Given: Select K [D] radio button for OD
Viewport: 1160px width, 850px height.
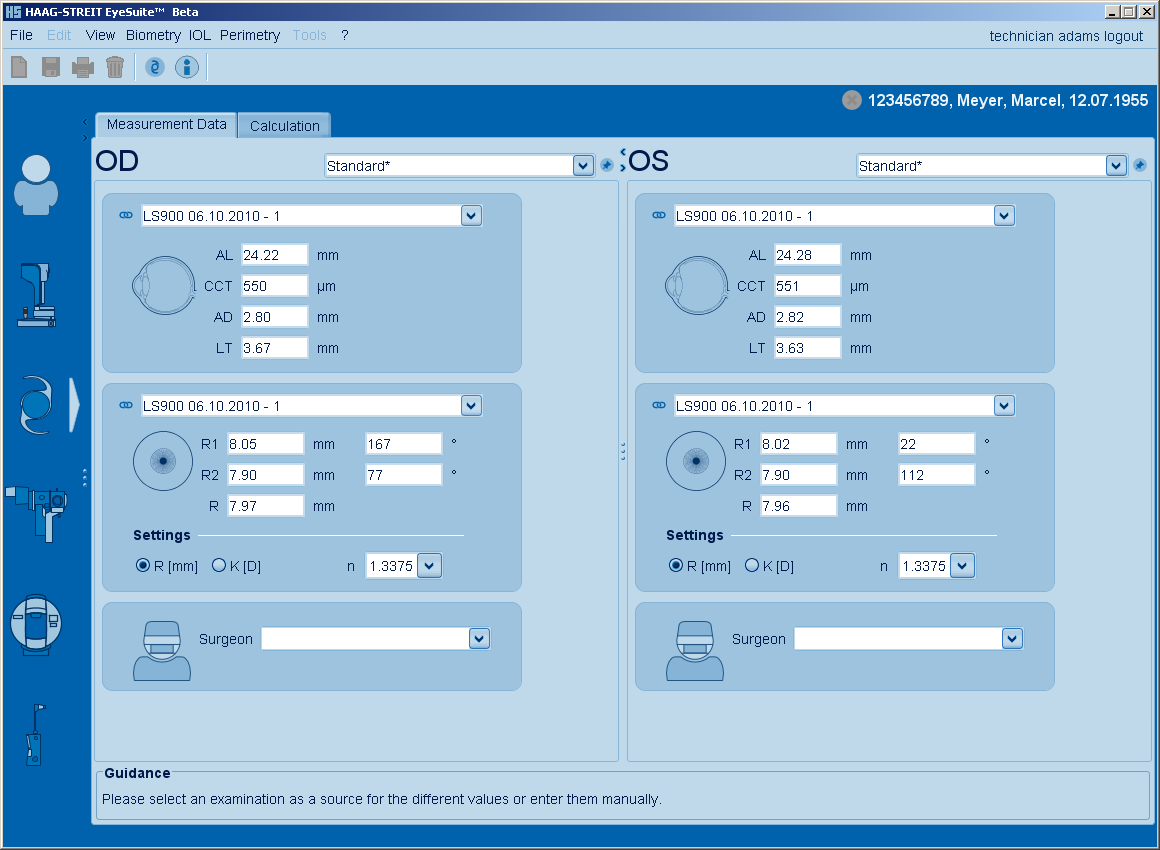Looking at the screenshot, I should click(x=219, y=566).
